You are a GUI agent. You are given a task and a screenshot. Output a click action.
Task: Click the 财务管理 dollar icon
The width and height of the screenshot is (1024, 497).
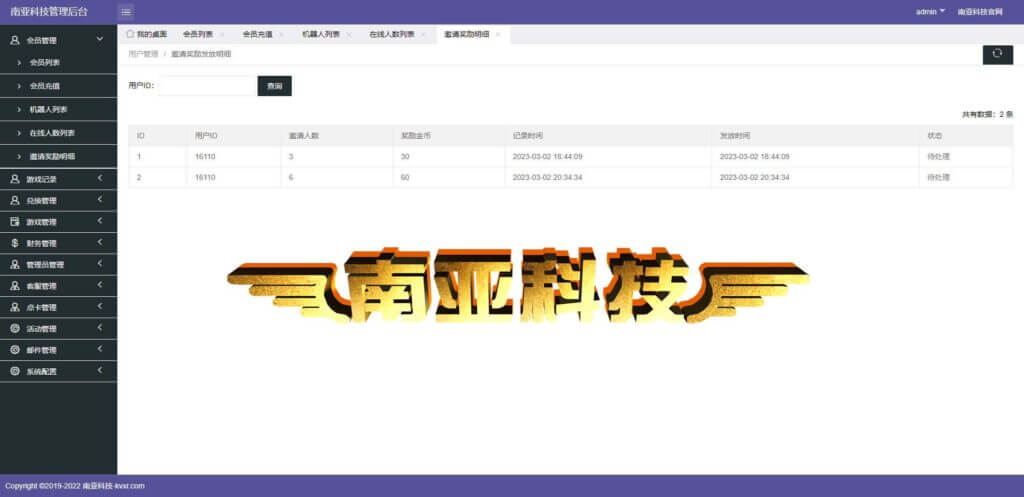coord(14,243)
